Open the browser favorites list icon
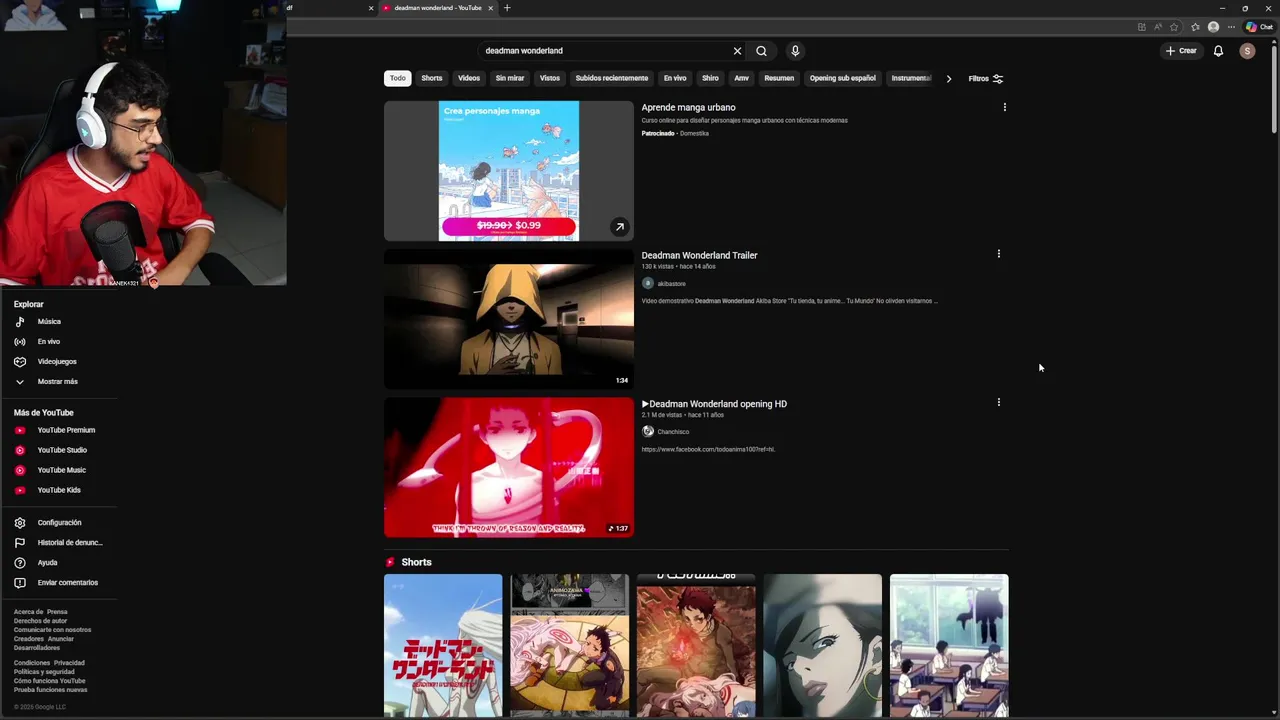Viewport: 1280px width, 720px height. tap(1195, 27)
